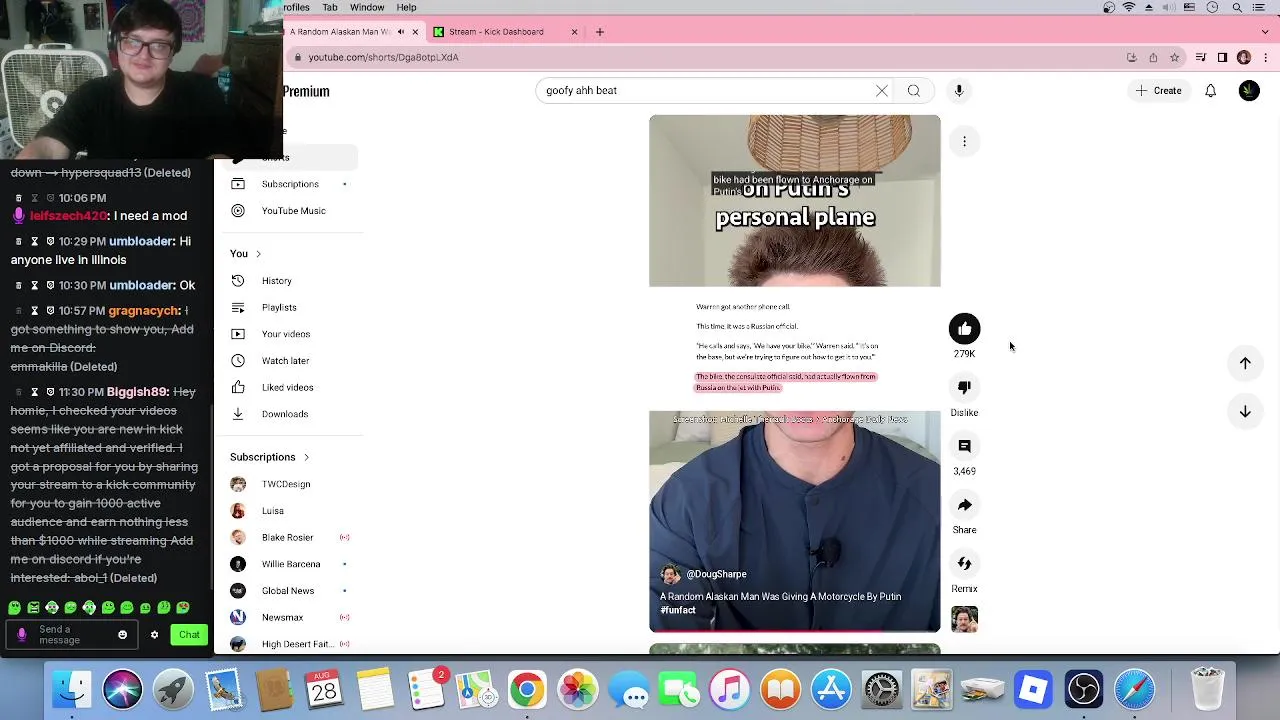Image resolution: width=1280 pixels, height=720 pixels.
Task: Open the short's three-dot more options
Action: point(964,142)
